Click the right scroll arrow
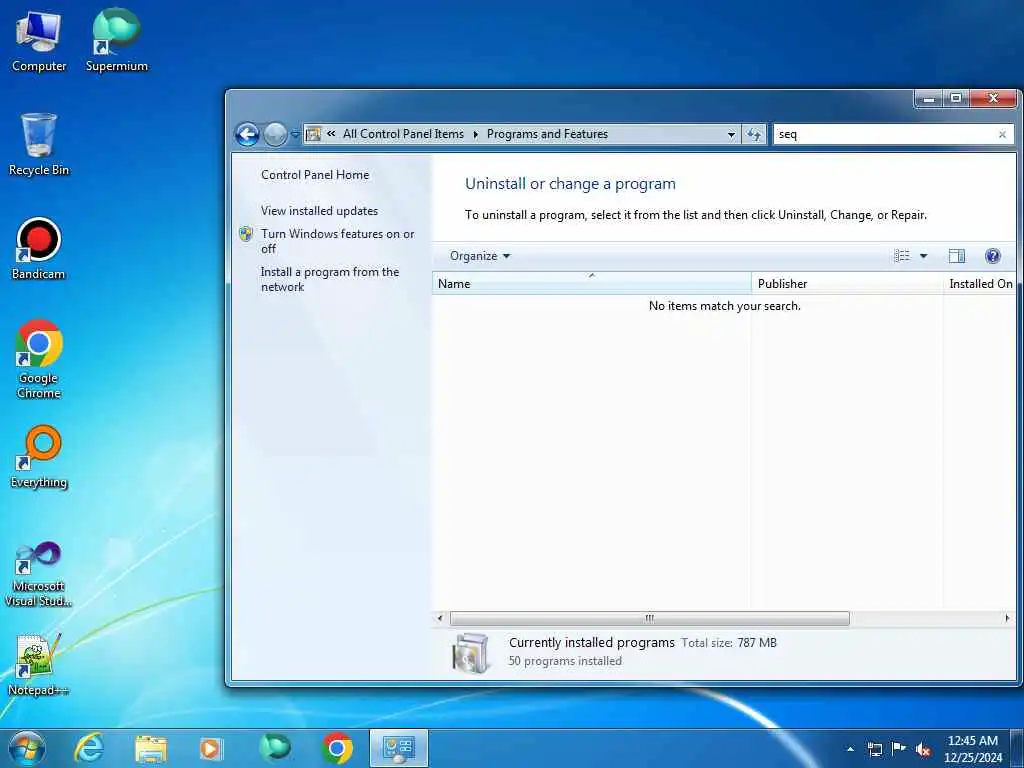Viewport: 1024px width, 768px height. pos(1006,618)
